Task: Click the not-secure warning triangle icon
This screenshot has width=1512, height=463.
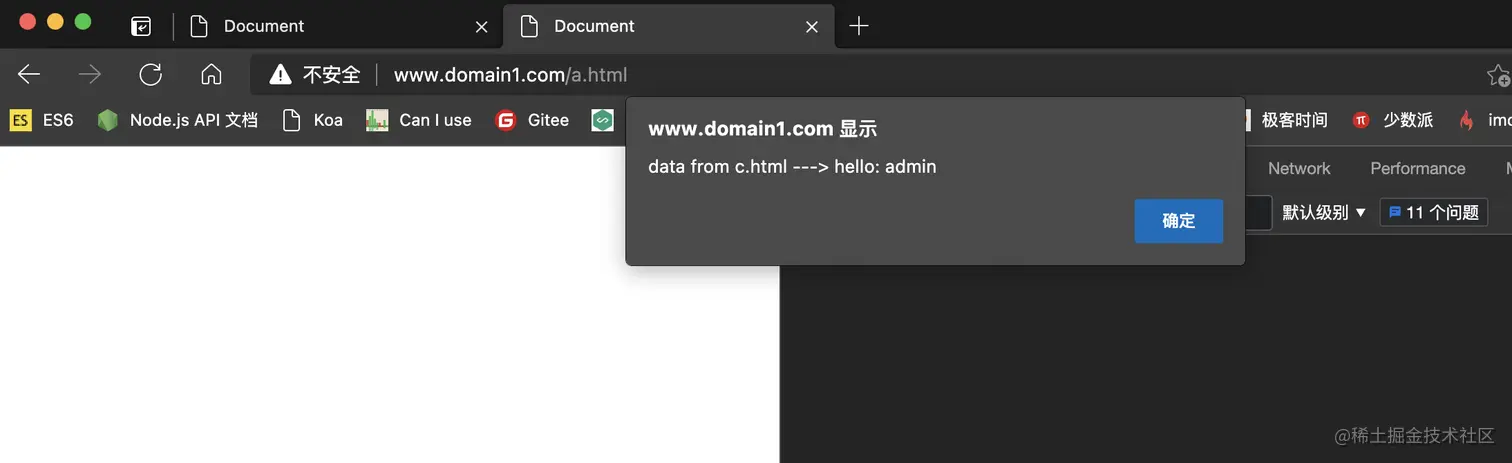Action: tap(280, 74)
